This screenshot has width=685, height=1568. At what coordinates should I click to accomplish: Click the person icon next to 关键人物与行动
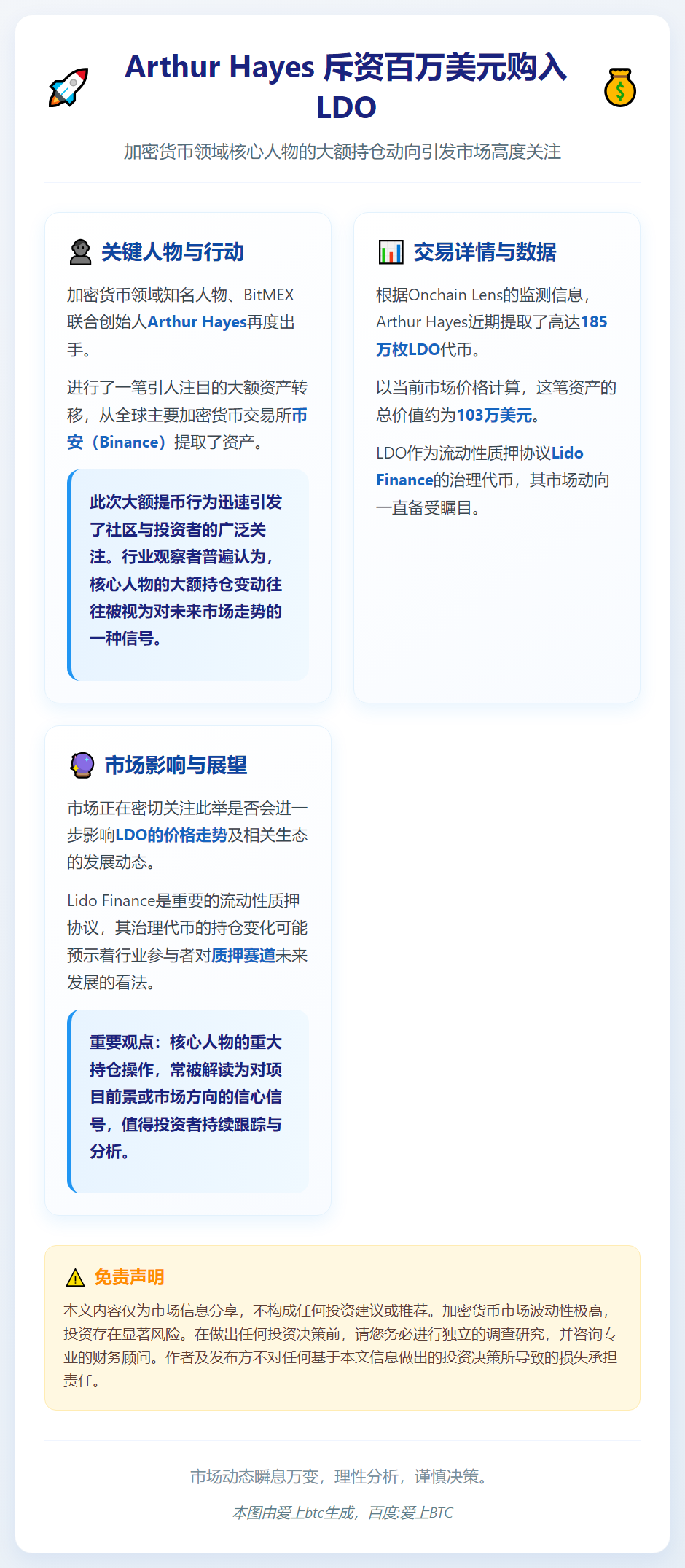coord(80,252)
